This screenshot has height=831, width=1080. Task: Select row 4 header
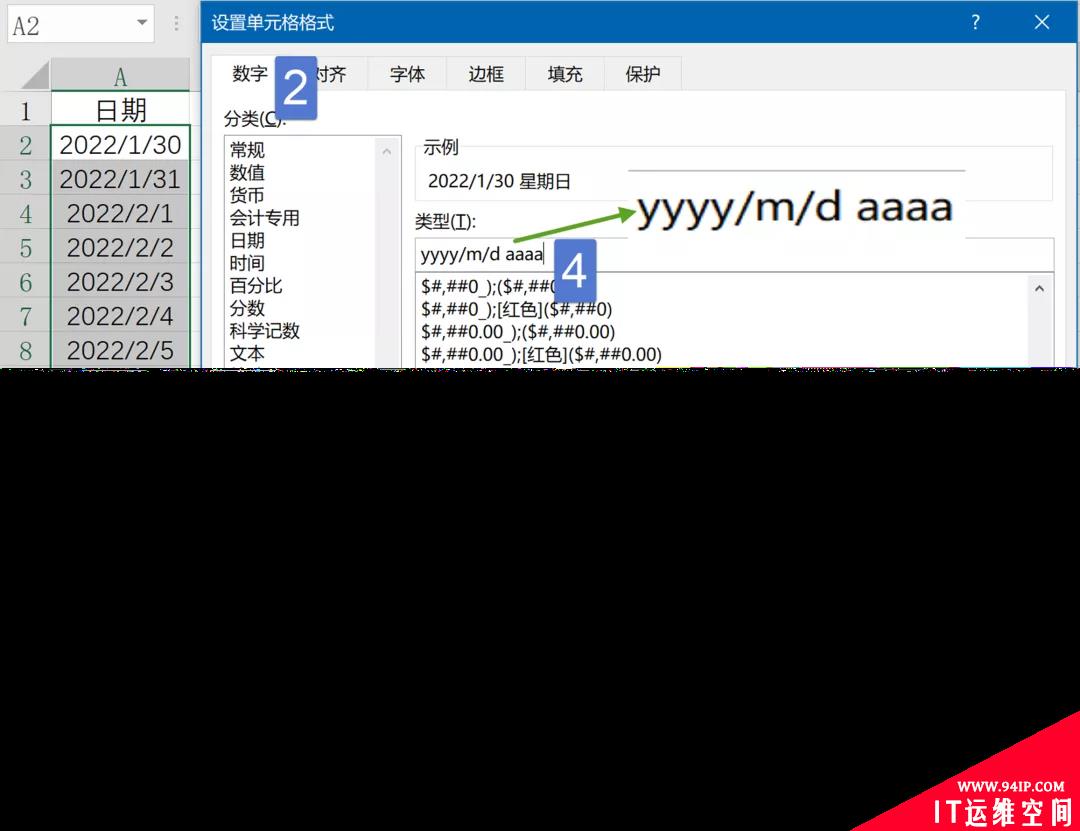click(x=25, y=214)
